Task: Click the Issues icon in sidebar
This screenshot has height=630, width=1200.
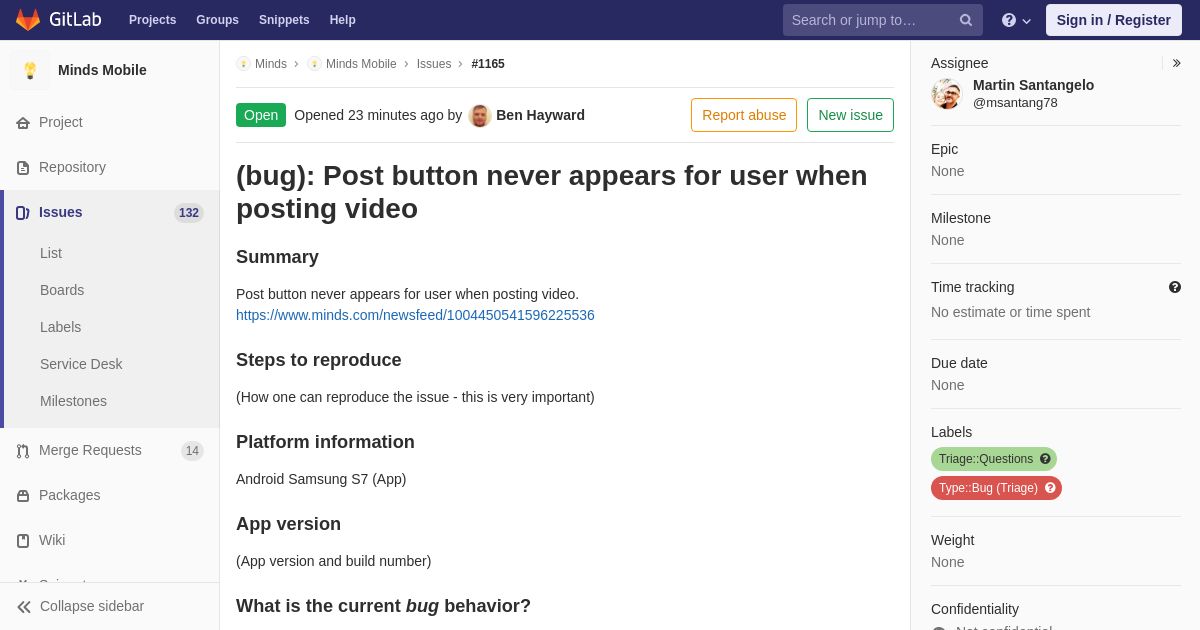Action: [23, 213]
